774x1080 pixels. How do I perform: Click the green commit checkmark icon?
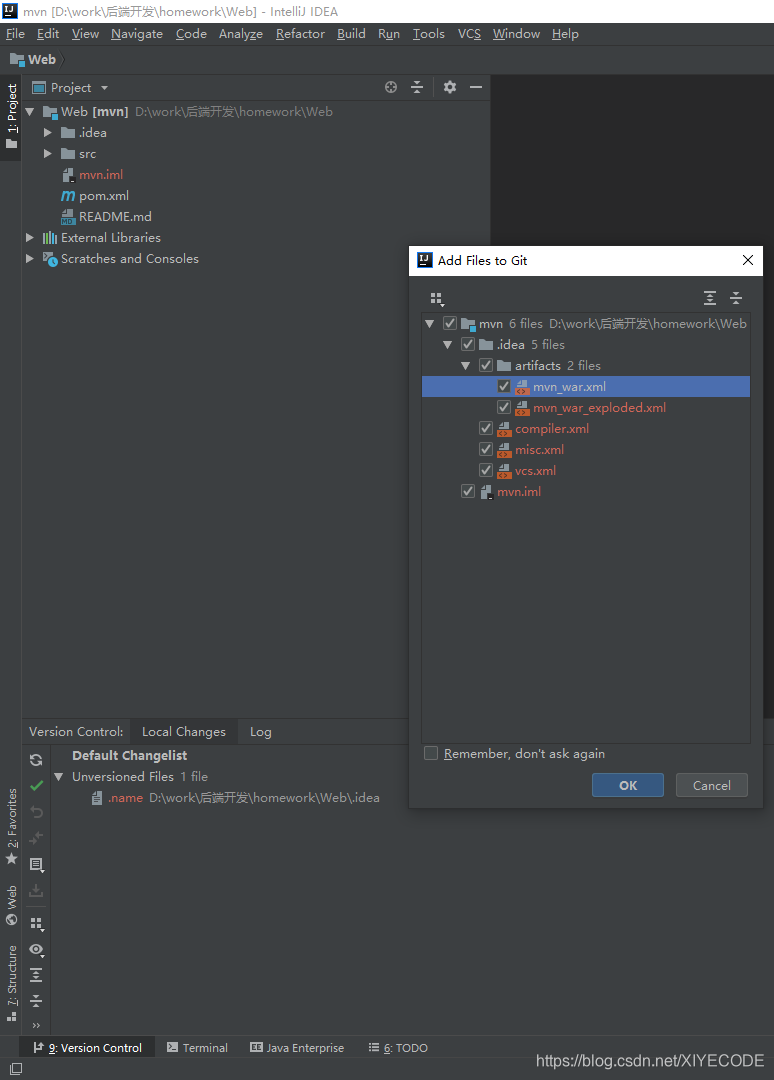click(36, 785)
